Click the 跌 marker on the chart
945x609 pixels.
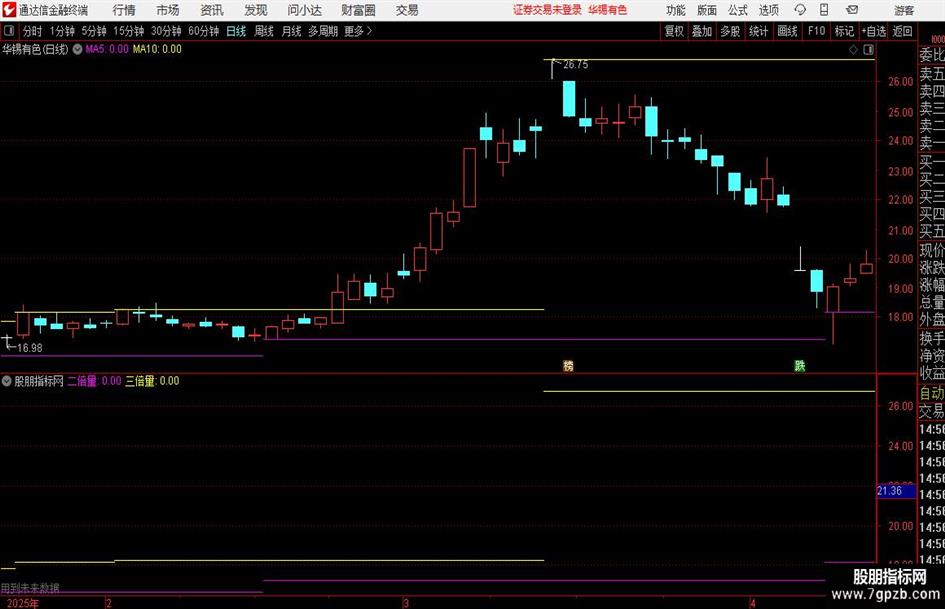pyautogui.click(x=799, y=365)
